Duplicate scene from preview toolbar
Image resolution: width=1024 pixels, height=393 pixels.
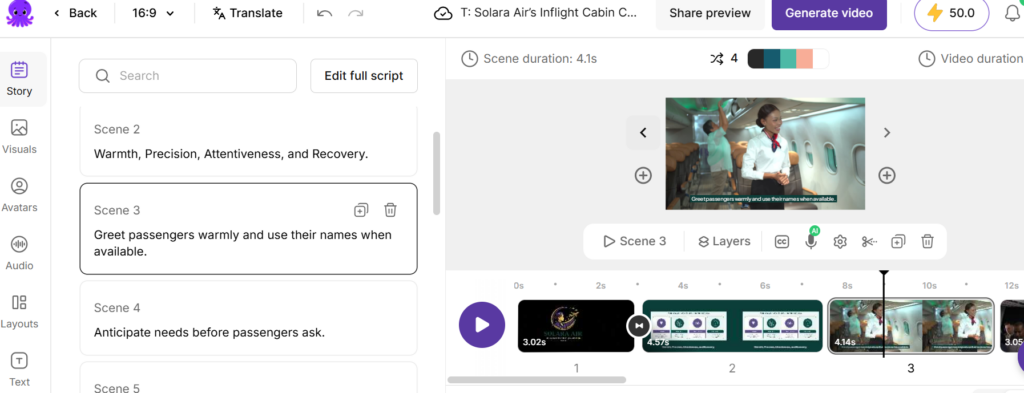[898, 242]
